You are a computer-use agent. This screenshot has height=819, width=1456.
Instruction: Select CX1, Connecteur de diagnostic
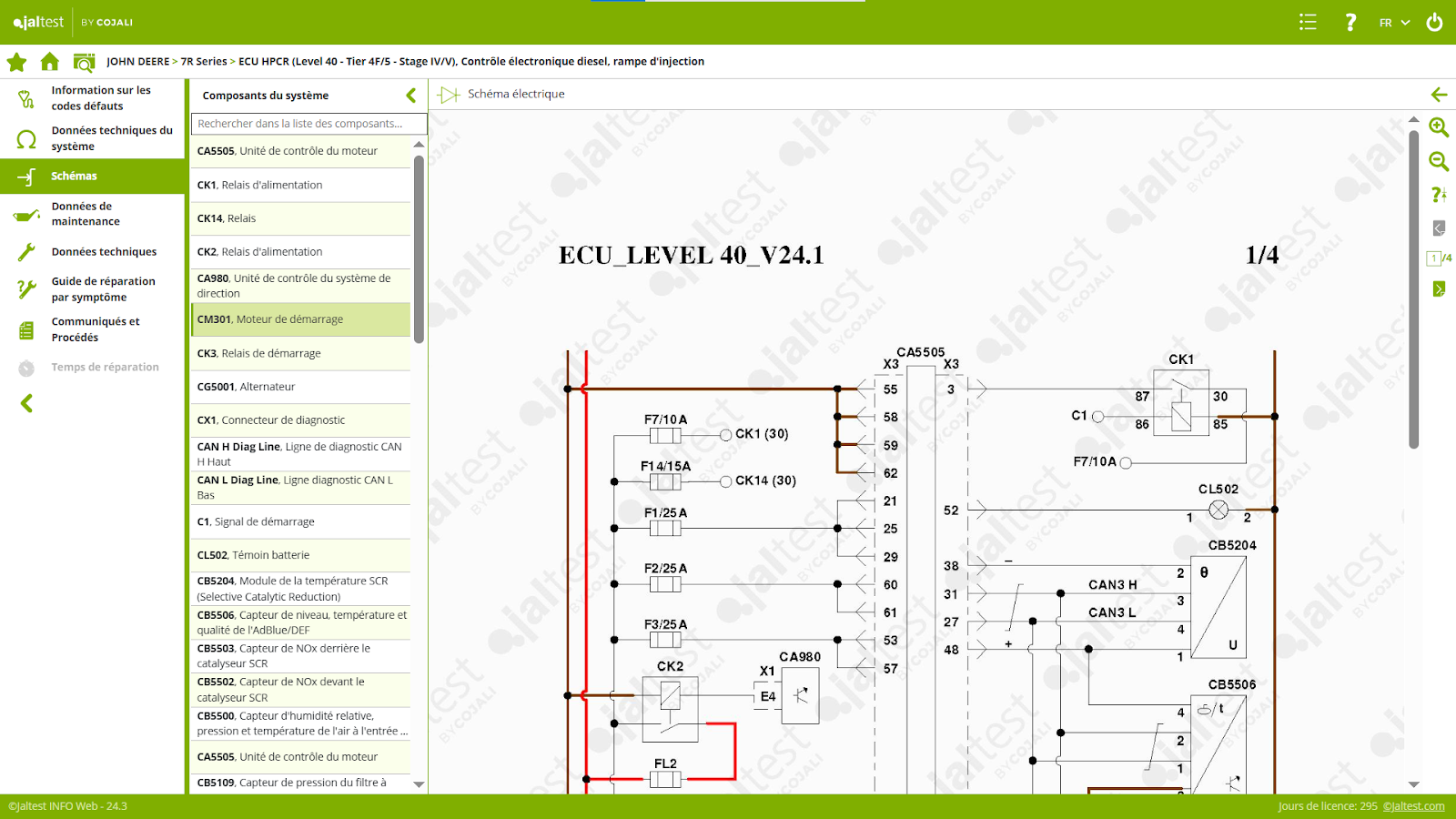[300, 420]
